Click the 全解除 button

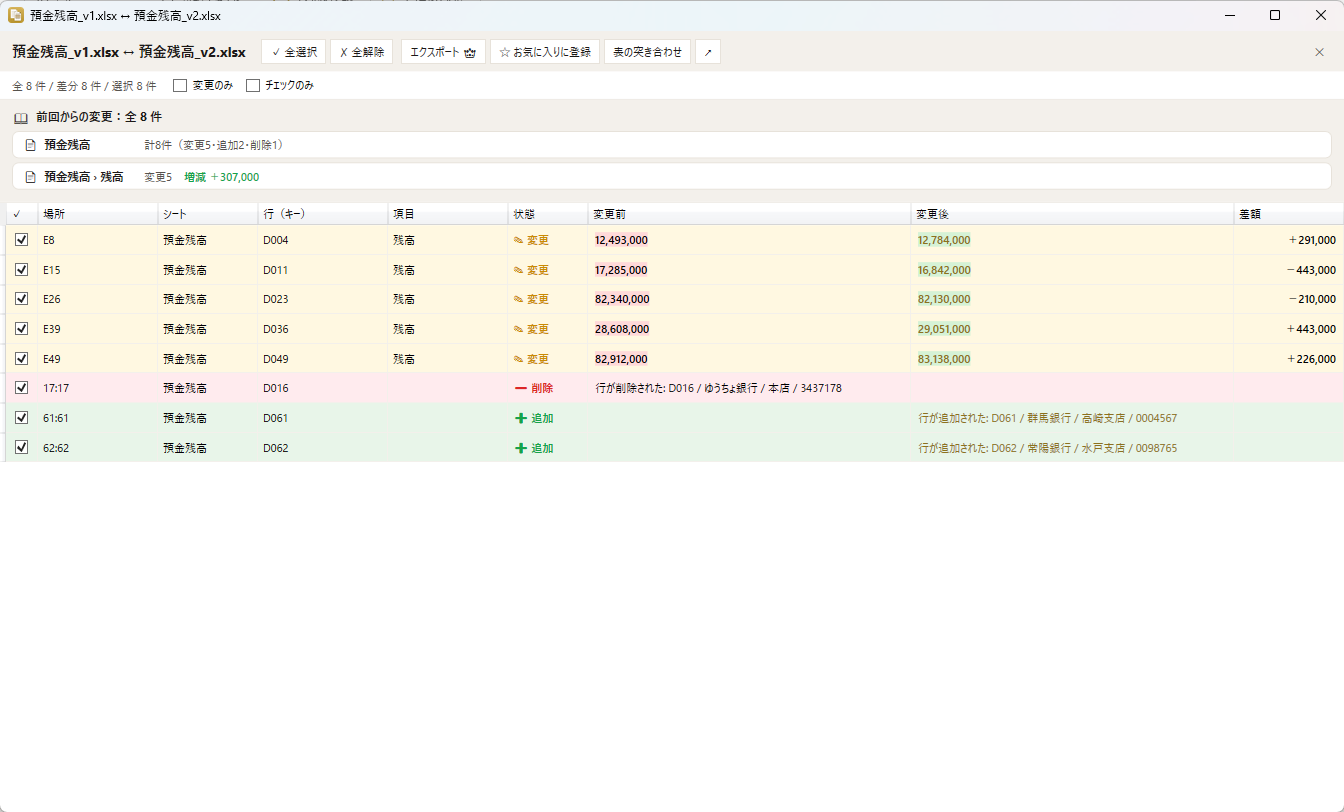pyautogui.click(x=361, y=52)
